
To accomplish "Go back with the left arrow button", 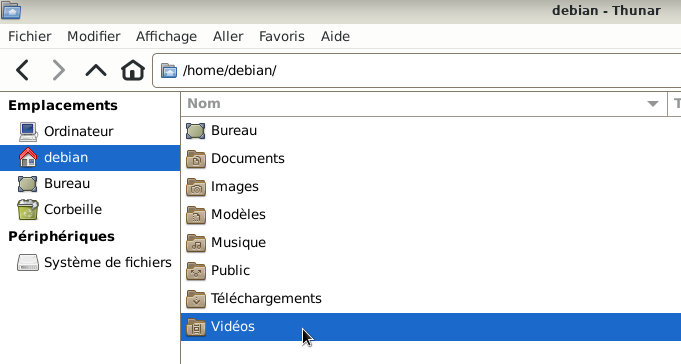I will pos(22,70).
